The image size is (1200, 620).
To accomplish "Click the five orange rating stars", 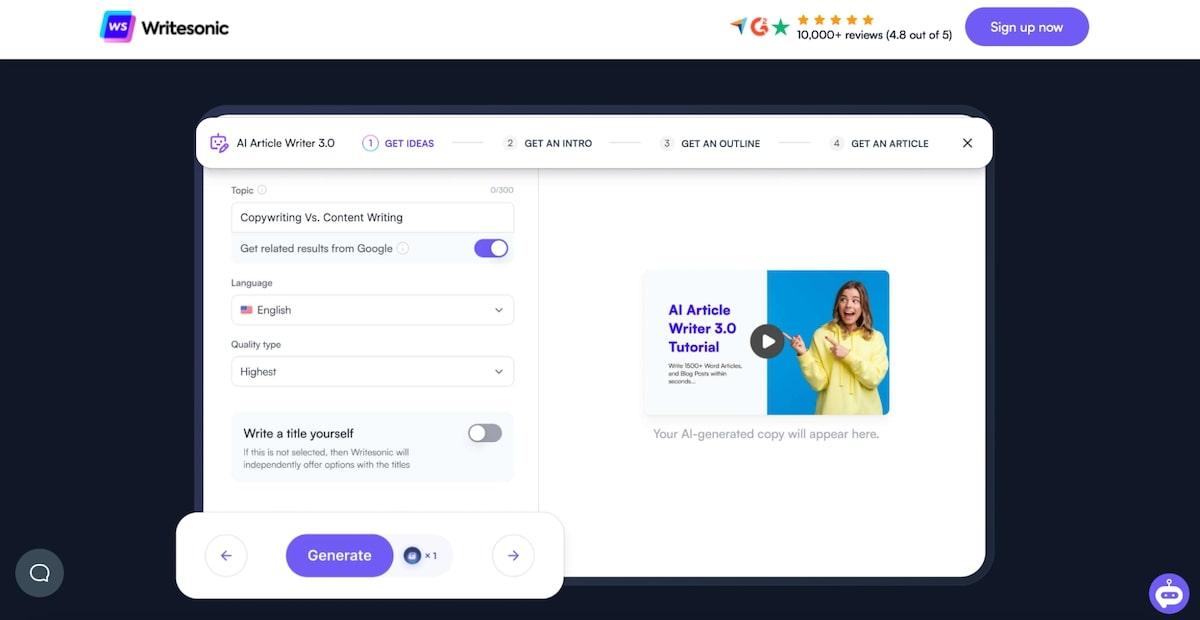I will point(835,19).
